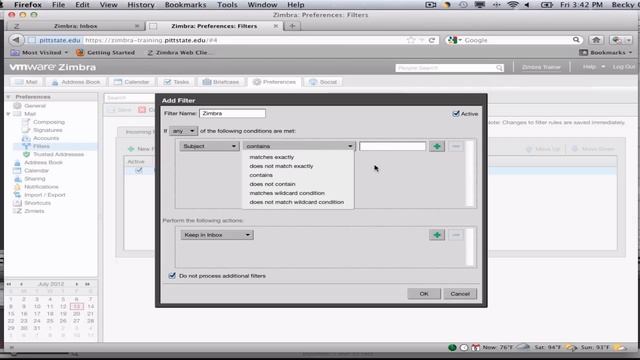Image resolution: width=640 pixels, height=360 pixels.
Task: Toggle the Active checkbox in filter list row
Action: point(139,170)
